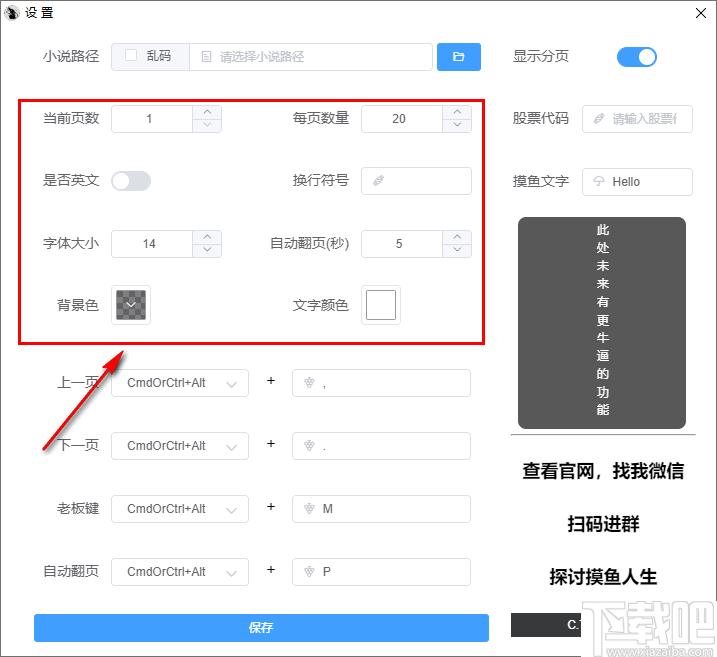The height and width of the screenshot is (657, 717).
Task: Click the 换行符号 input field
Action: [416, 181]
